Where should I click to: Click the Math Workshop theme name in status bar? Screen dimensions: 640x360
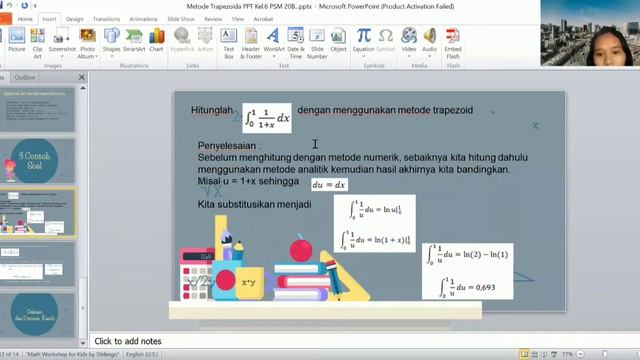click(x=72, y=354)
